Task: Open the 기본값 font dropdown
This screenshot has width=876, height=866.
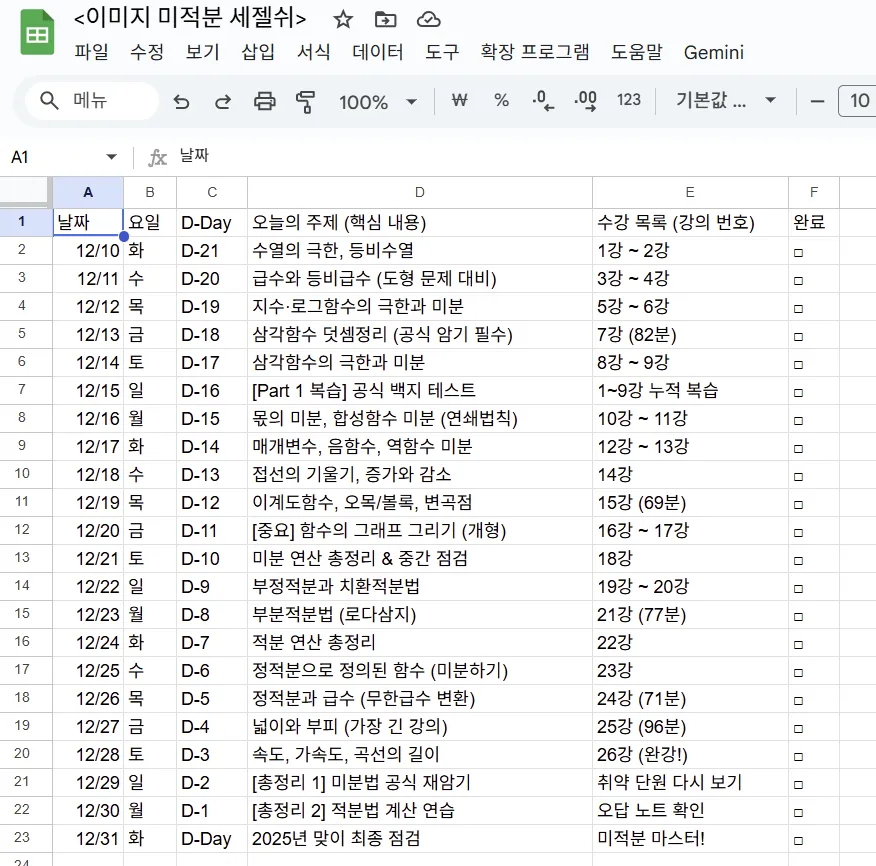Action: click(726, 101)
